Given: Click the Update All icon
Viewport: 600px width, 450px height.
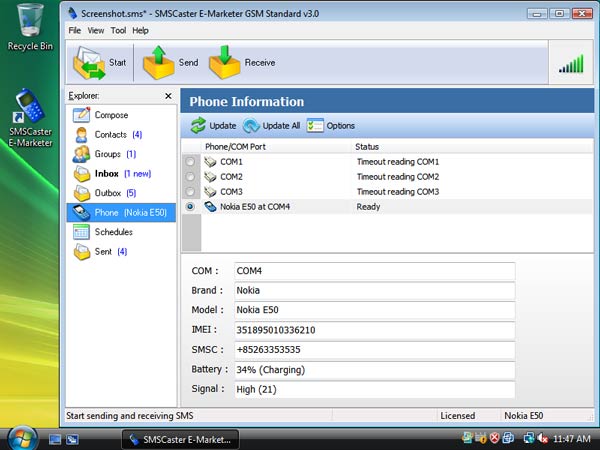Looking at the screenshot, I should point(251,126).
